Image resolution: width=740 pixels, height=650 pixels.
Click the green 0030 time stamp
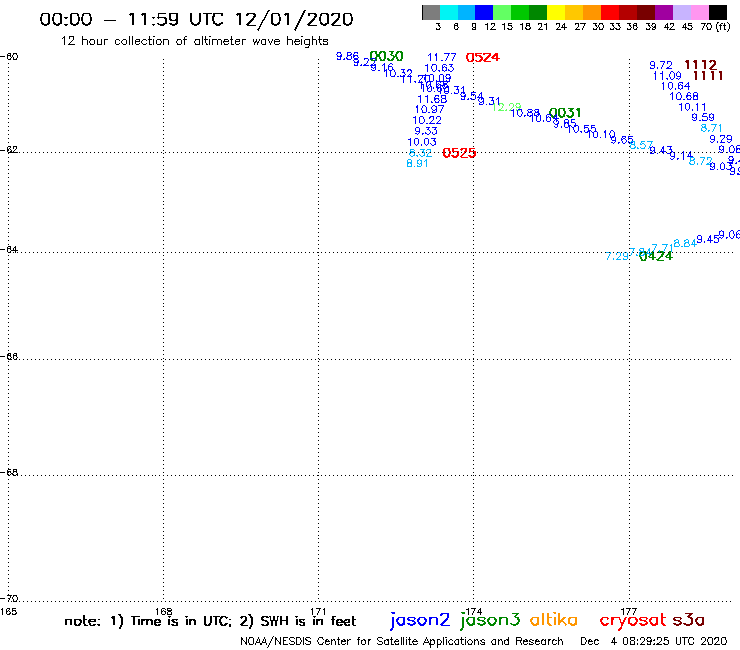[387, 56]
